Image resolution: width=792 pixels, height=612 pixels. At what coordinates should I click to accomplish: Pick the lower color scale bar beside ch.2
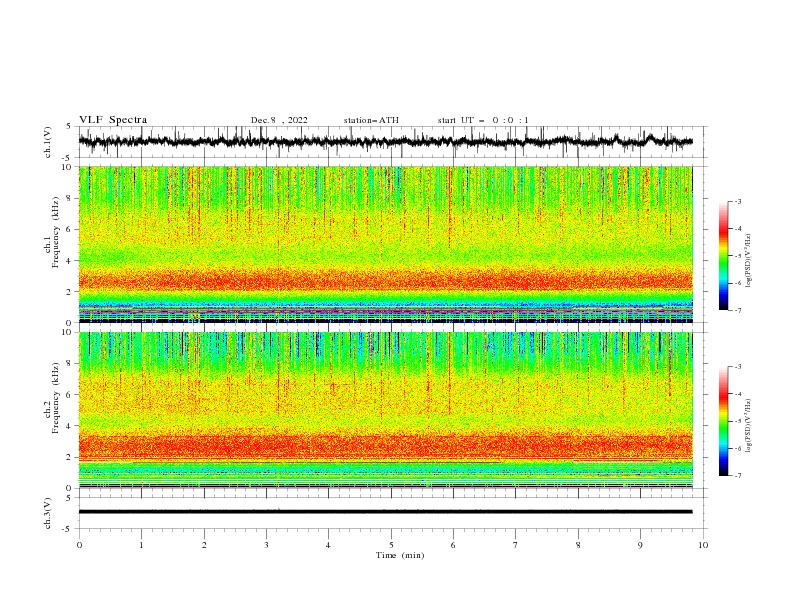pos(723,421)
